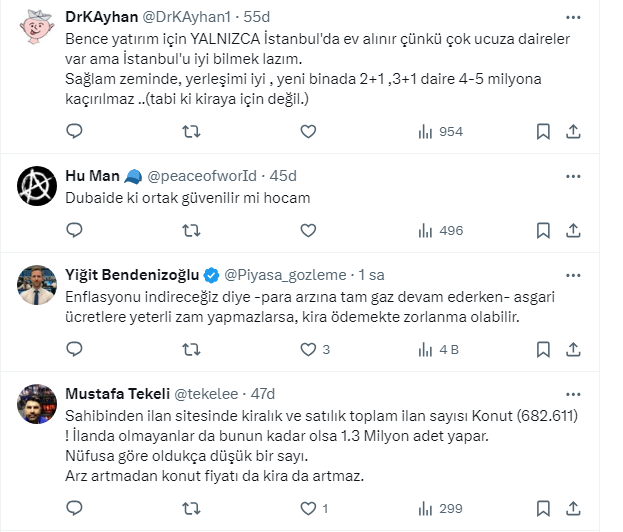This screenshot has height=532, width=623.
Task: Open Hu Man's avatar thumbnail
Action: pyautogui.click(x=37, y=185)
